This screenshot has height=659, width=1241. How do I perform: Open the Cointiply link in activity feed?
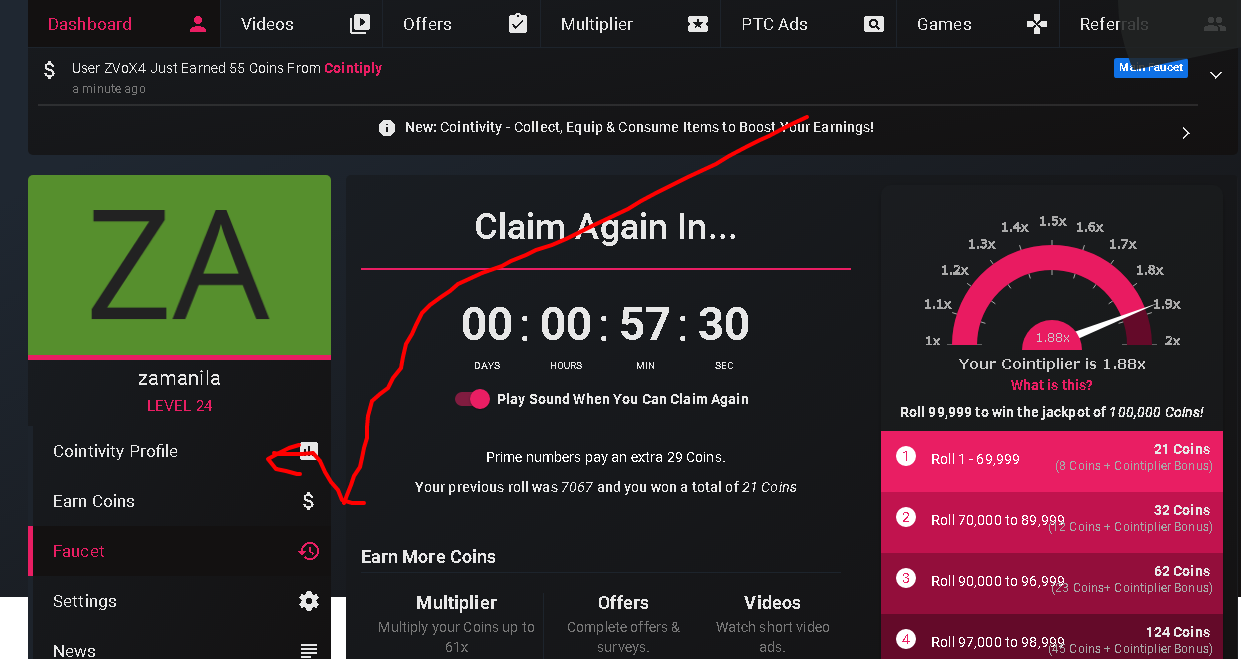(x=353, y=68)
